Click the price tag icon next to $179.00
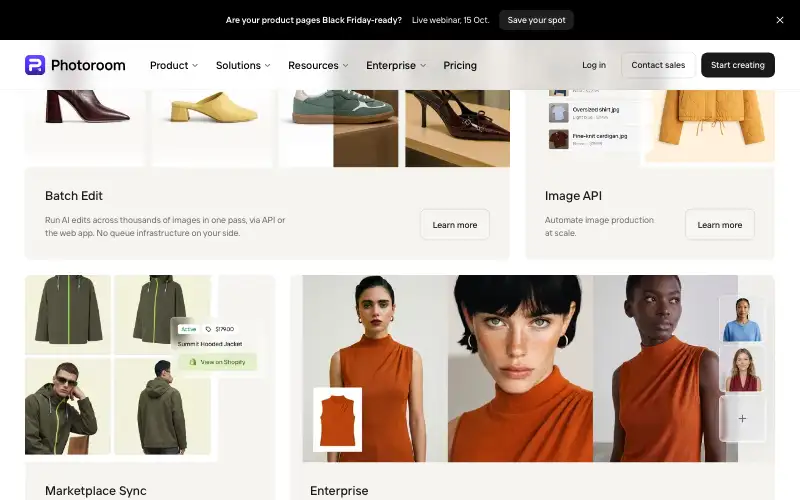The width and height of the screenshot is (800, 500). (x=208, y=329)
